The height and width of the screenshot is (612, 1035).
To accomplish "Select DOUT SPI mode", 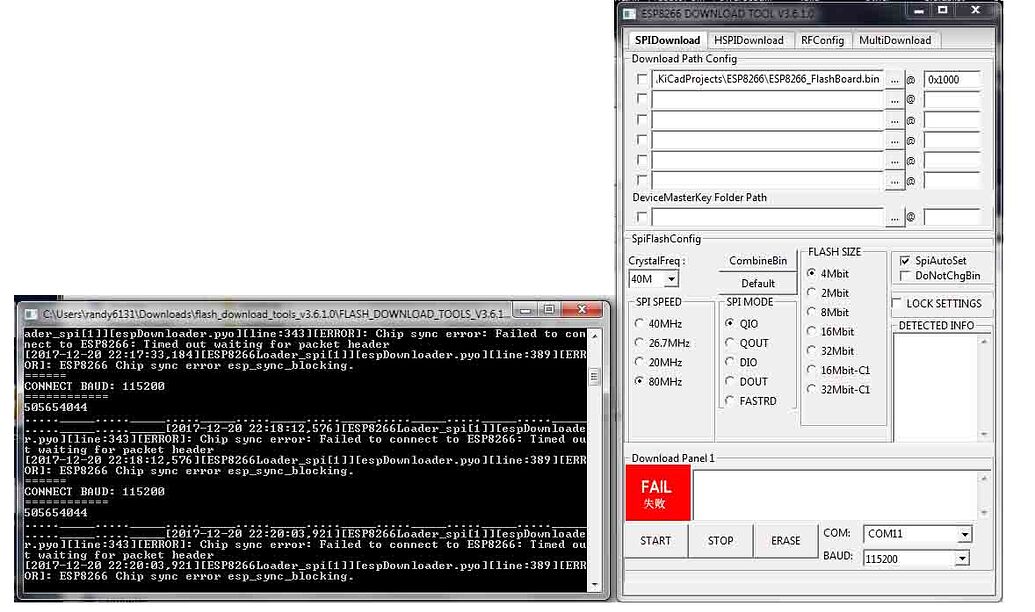I will tap(731, 380).
